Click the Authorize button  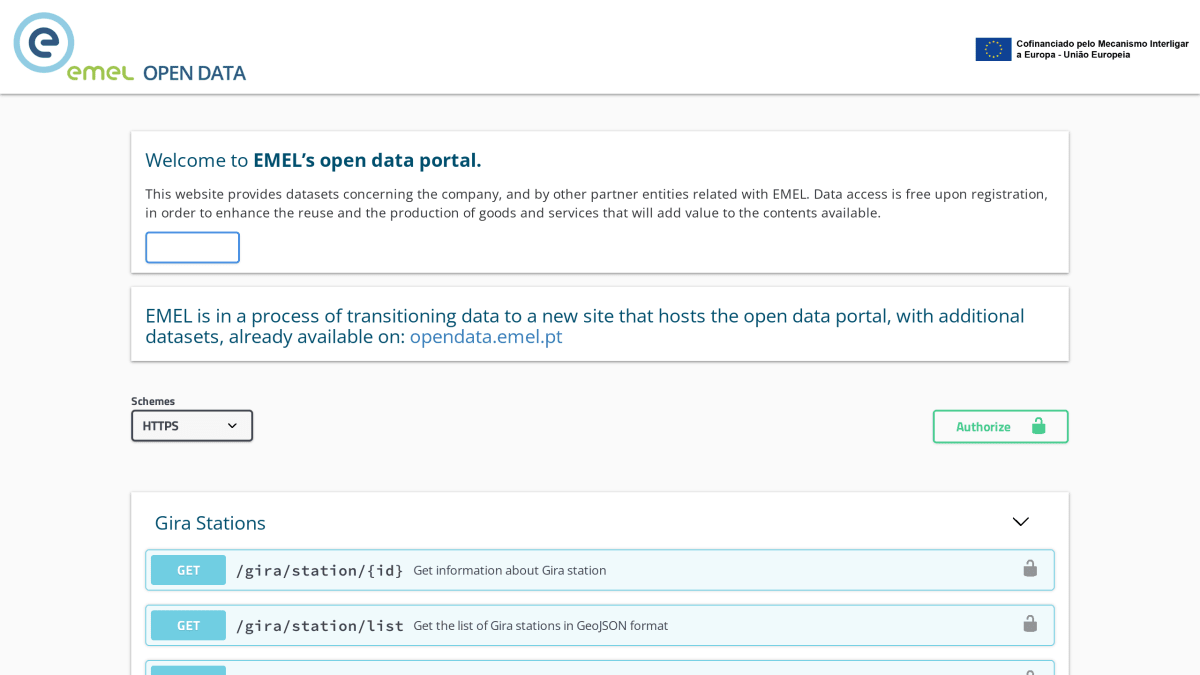[1000, 427]
